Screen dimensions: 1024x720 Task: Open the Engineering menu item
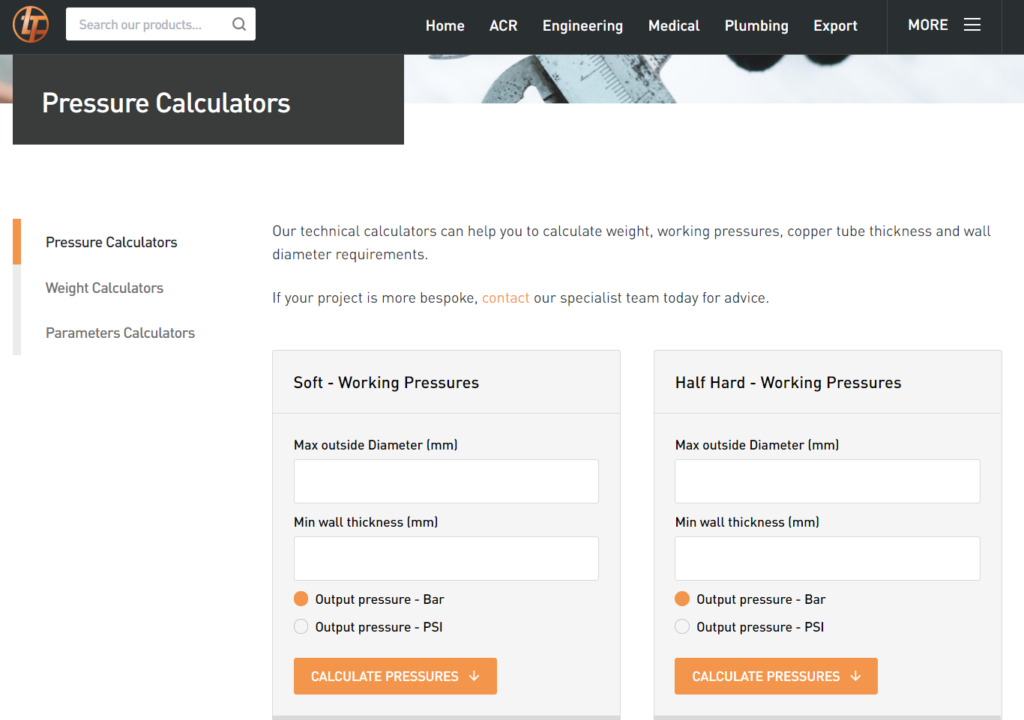tap(583, 25)
